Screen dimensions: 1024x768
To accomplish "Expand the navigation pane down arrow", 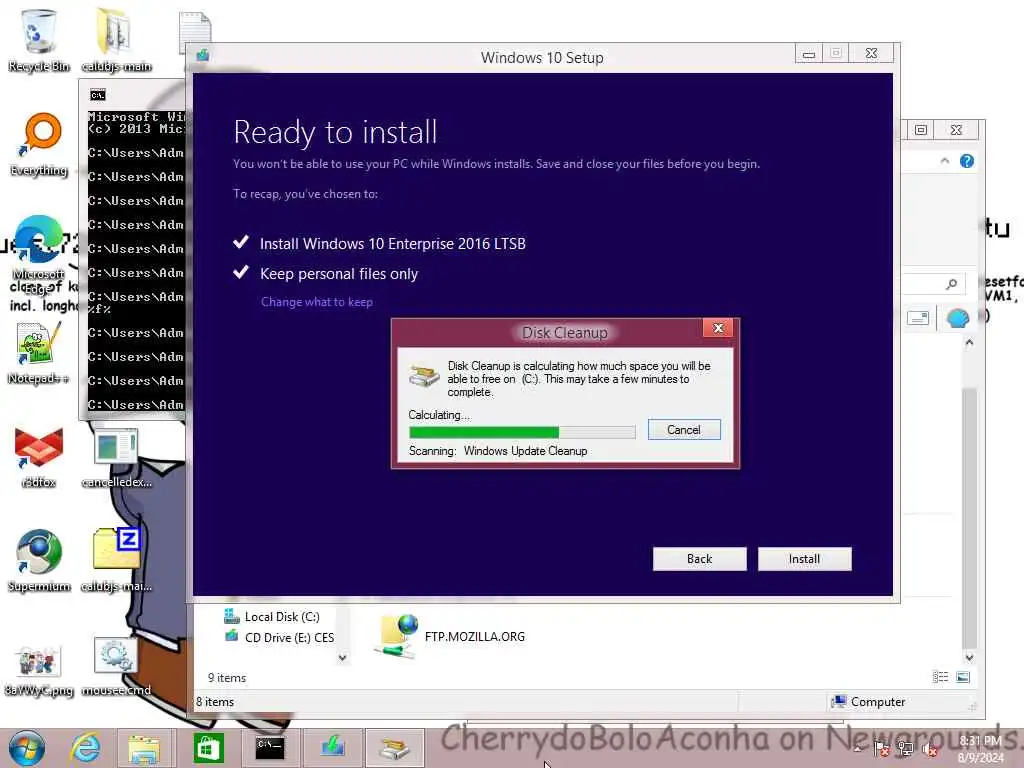I will point(342,658).
